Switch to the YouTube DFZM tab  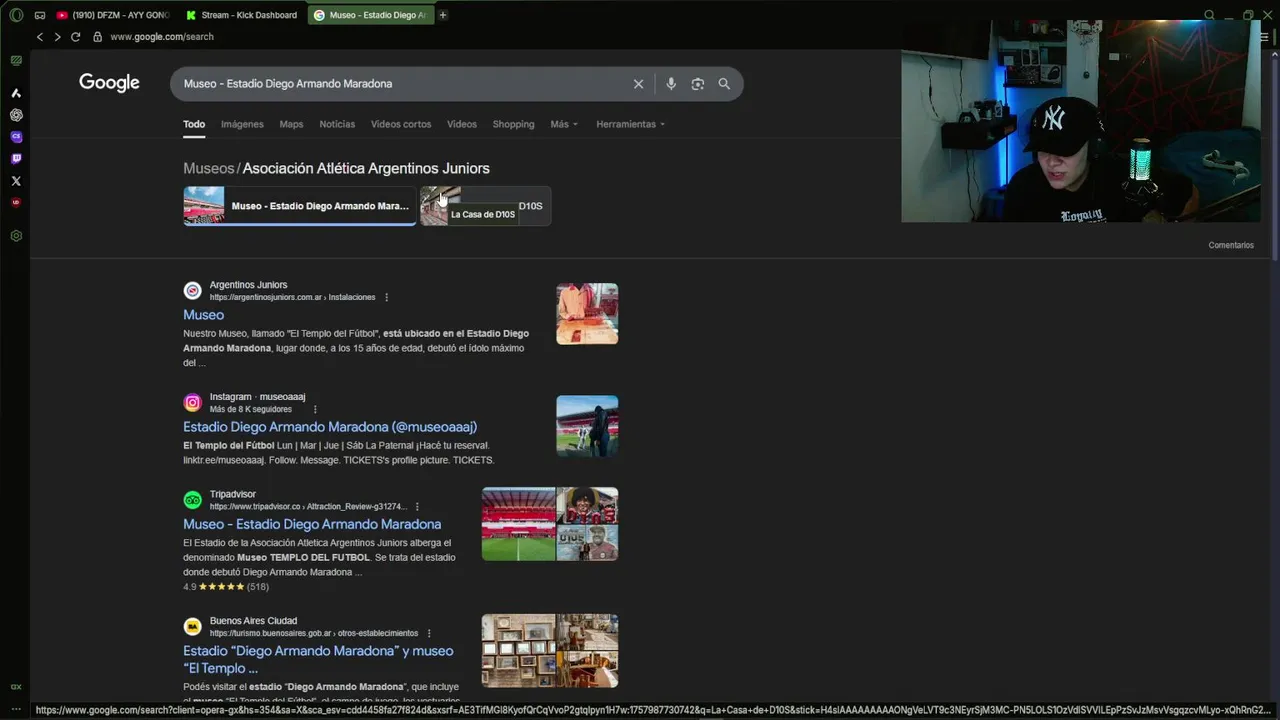pyautogui.click(x=113, y=15)
